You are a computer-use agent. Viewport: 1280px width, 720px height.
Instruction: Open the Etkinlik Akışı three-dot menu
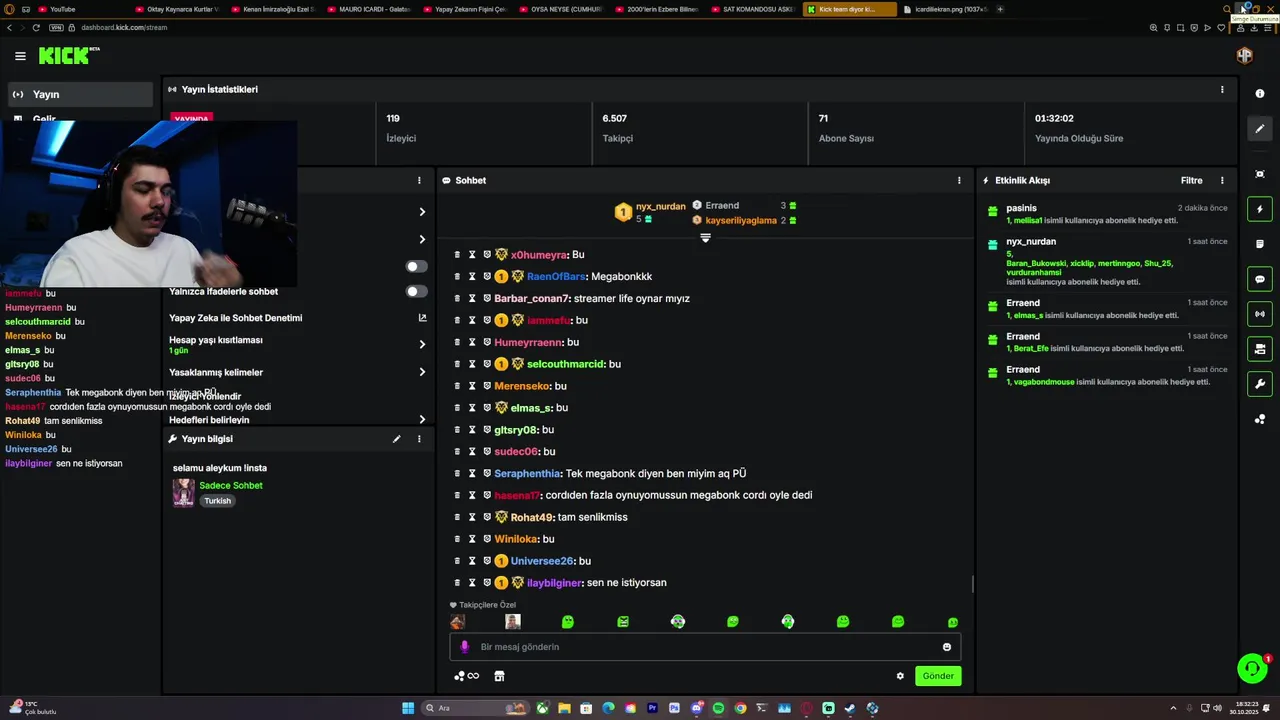tap(1222, 181)
